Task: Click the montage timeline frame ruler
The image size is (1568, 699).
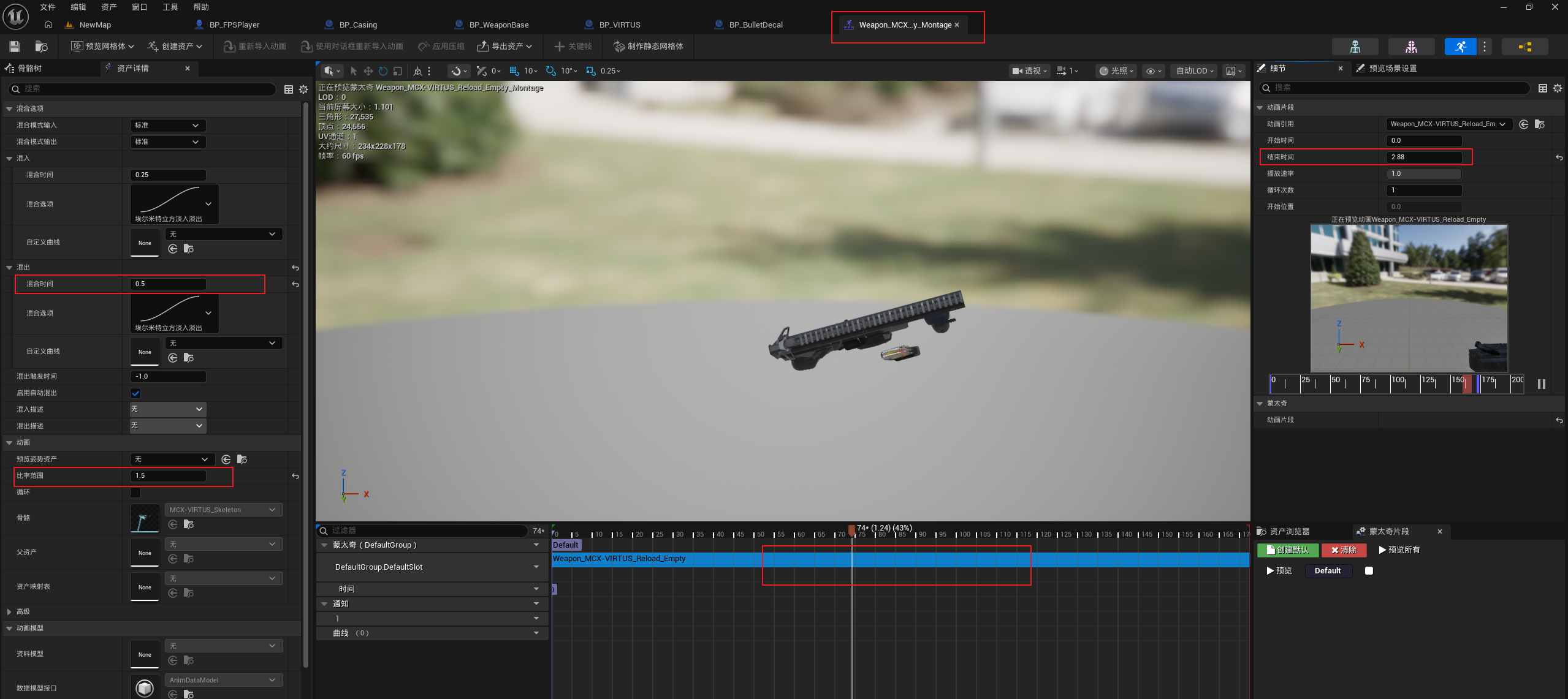Action: click(x=900, y=532)
